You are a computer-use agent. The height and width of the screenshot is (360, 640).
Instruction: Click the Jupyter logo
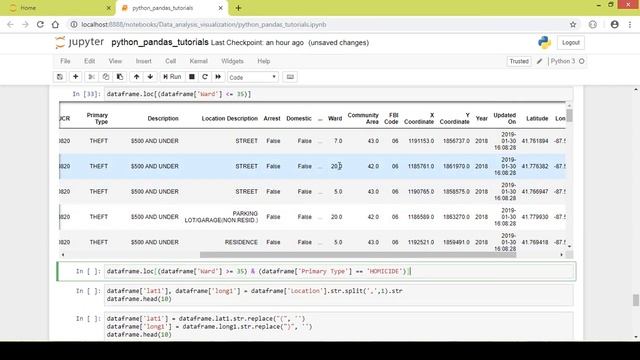79,42
